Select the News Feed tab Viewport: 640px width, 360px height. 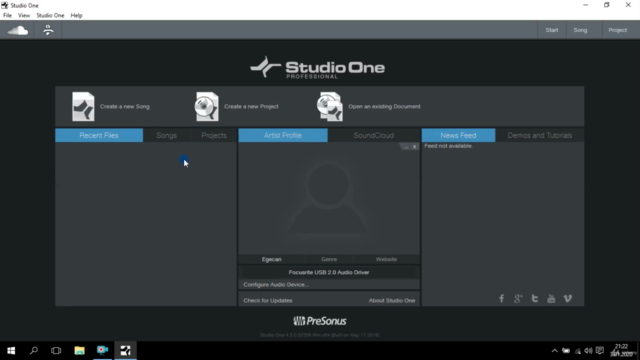(x=458, y=136)
